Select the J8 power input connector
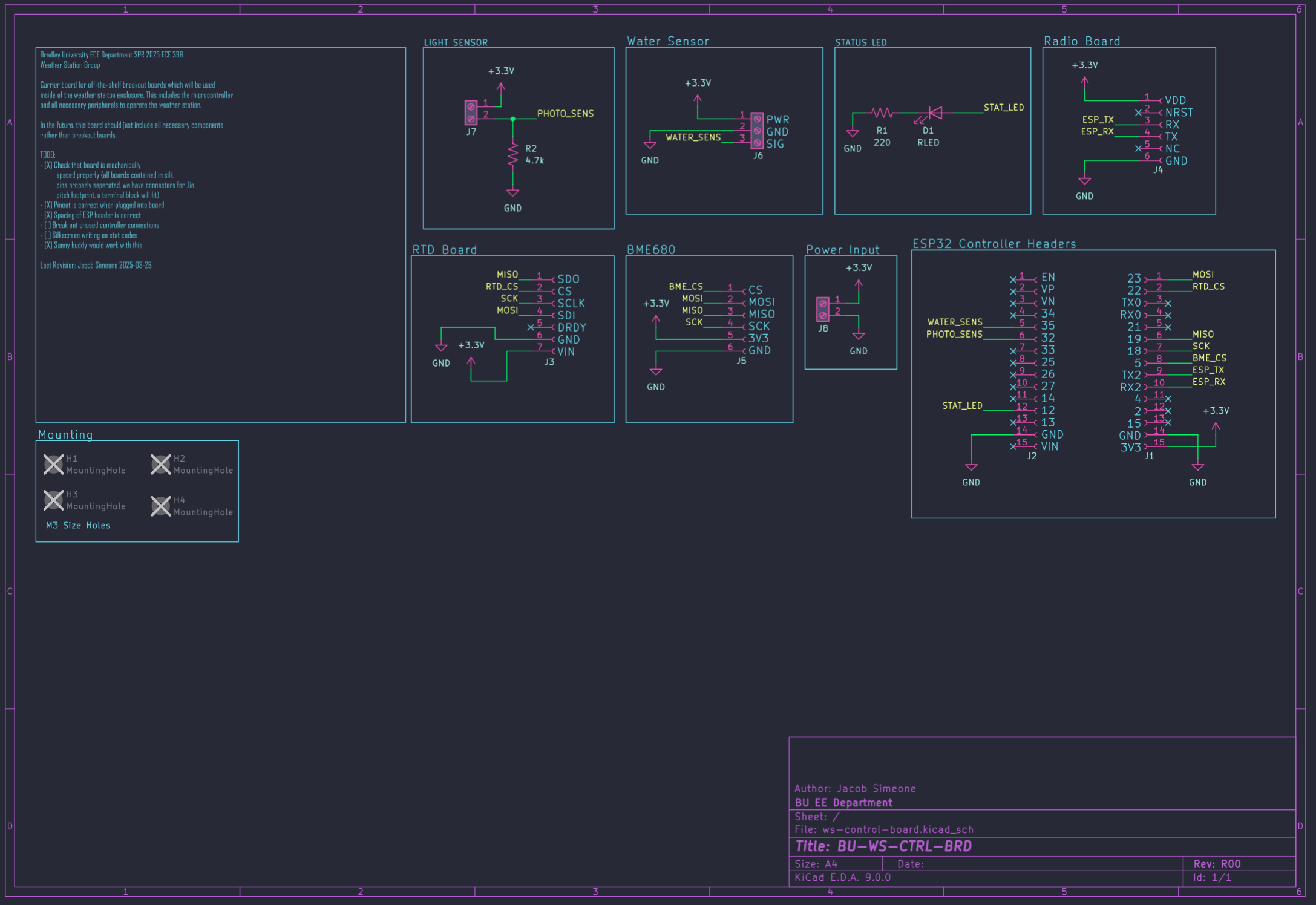 tap(823, 310)
